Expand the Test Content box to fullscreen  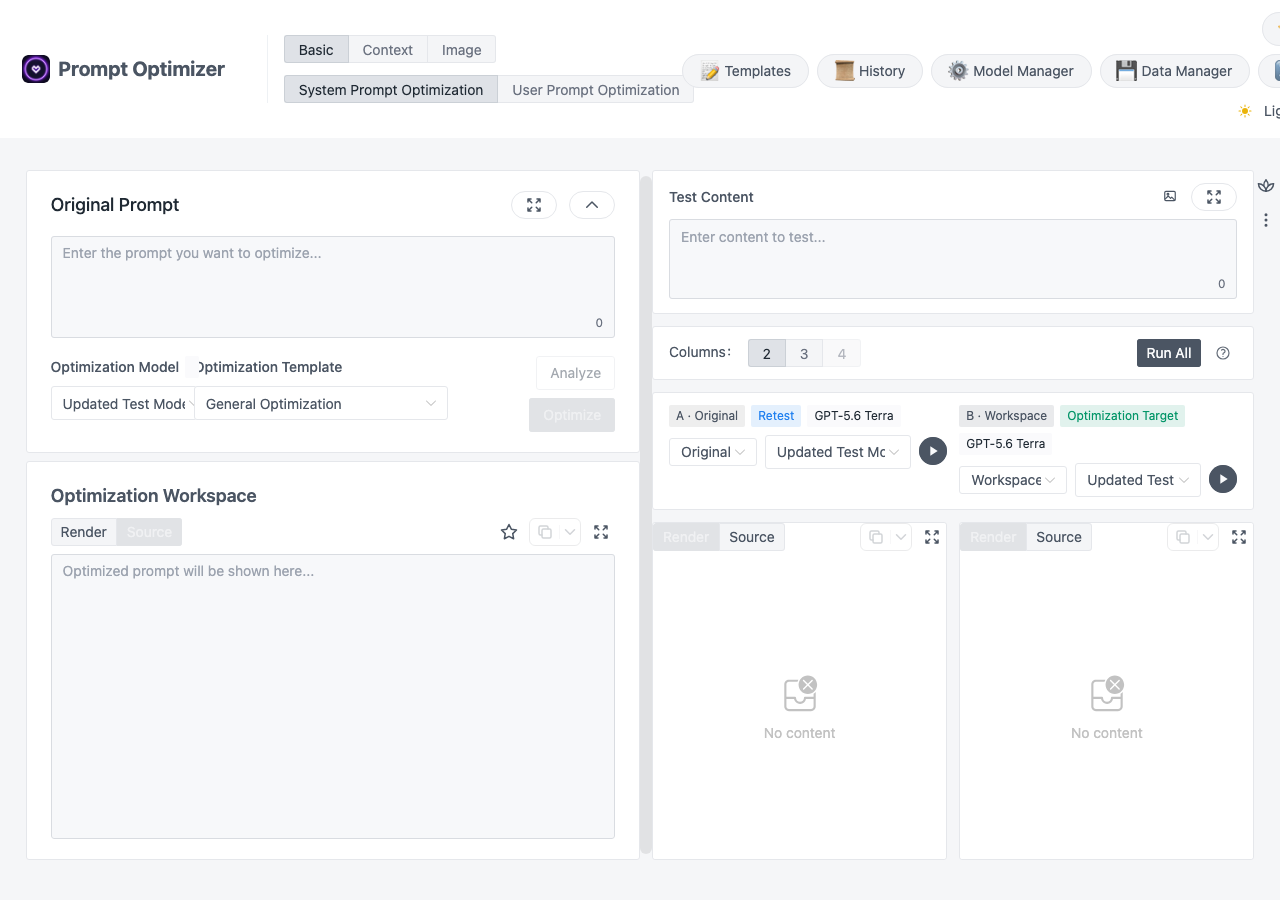click(x=1214, y=197)
